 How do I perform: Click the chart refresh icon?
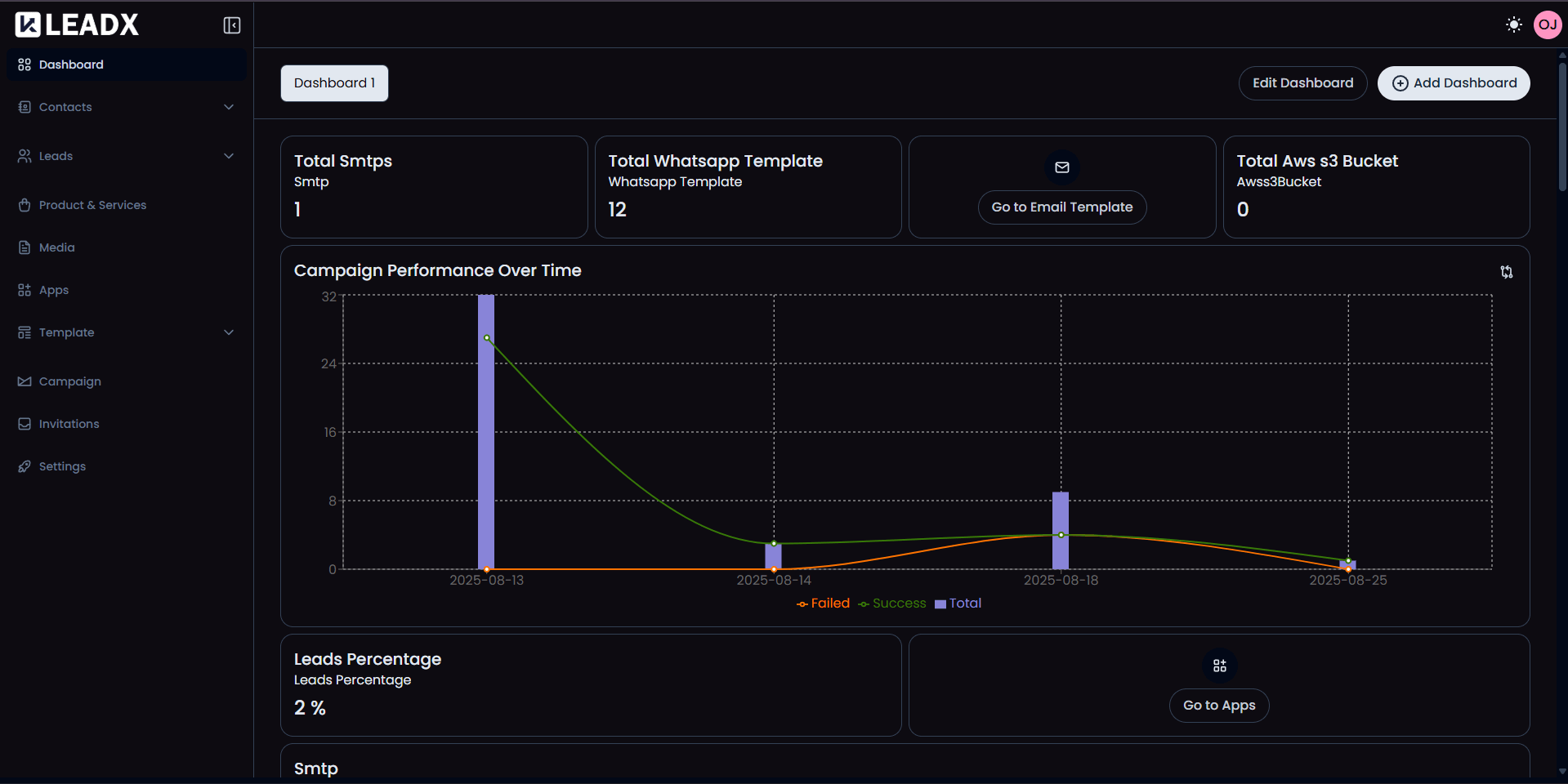1506,272
